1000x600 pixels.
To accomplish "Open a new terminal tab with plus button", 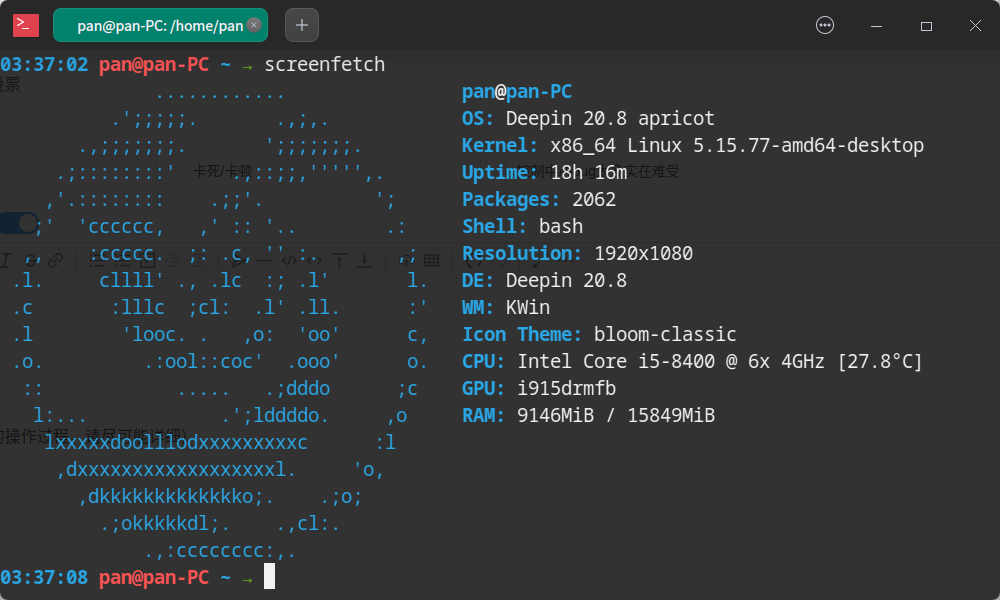I will [x=302, y=26].
